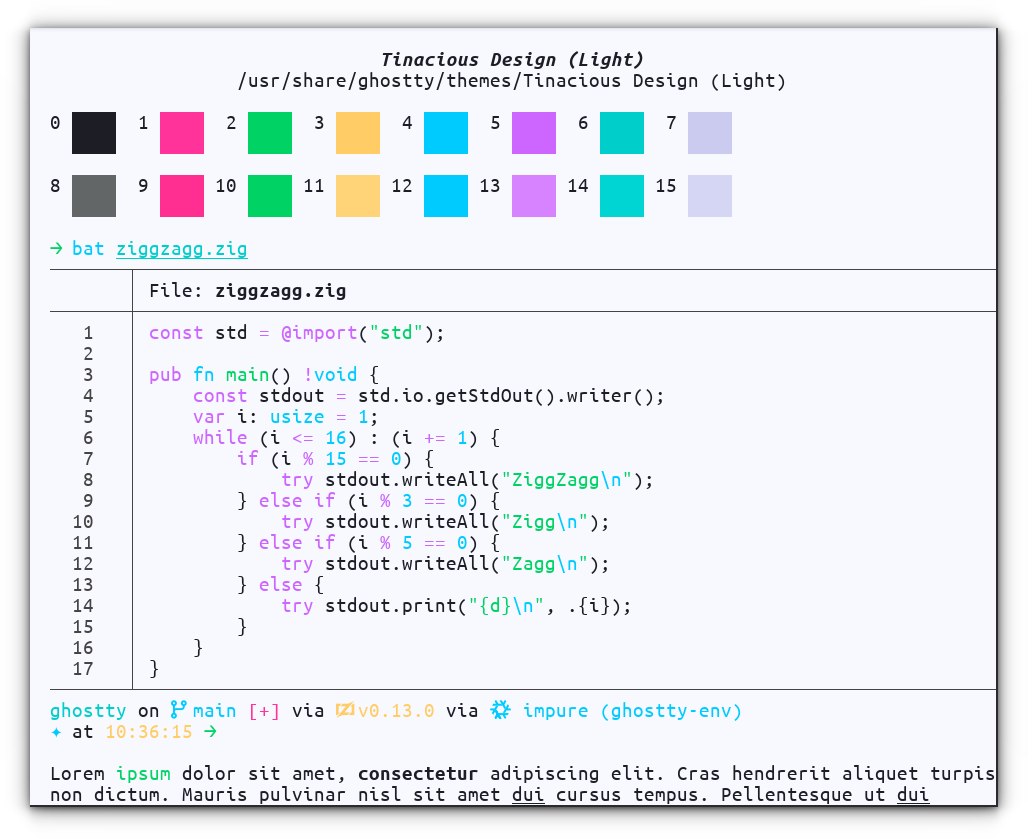
Task: Click the theme path below the title
Action: pos(514,80)
